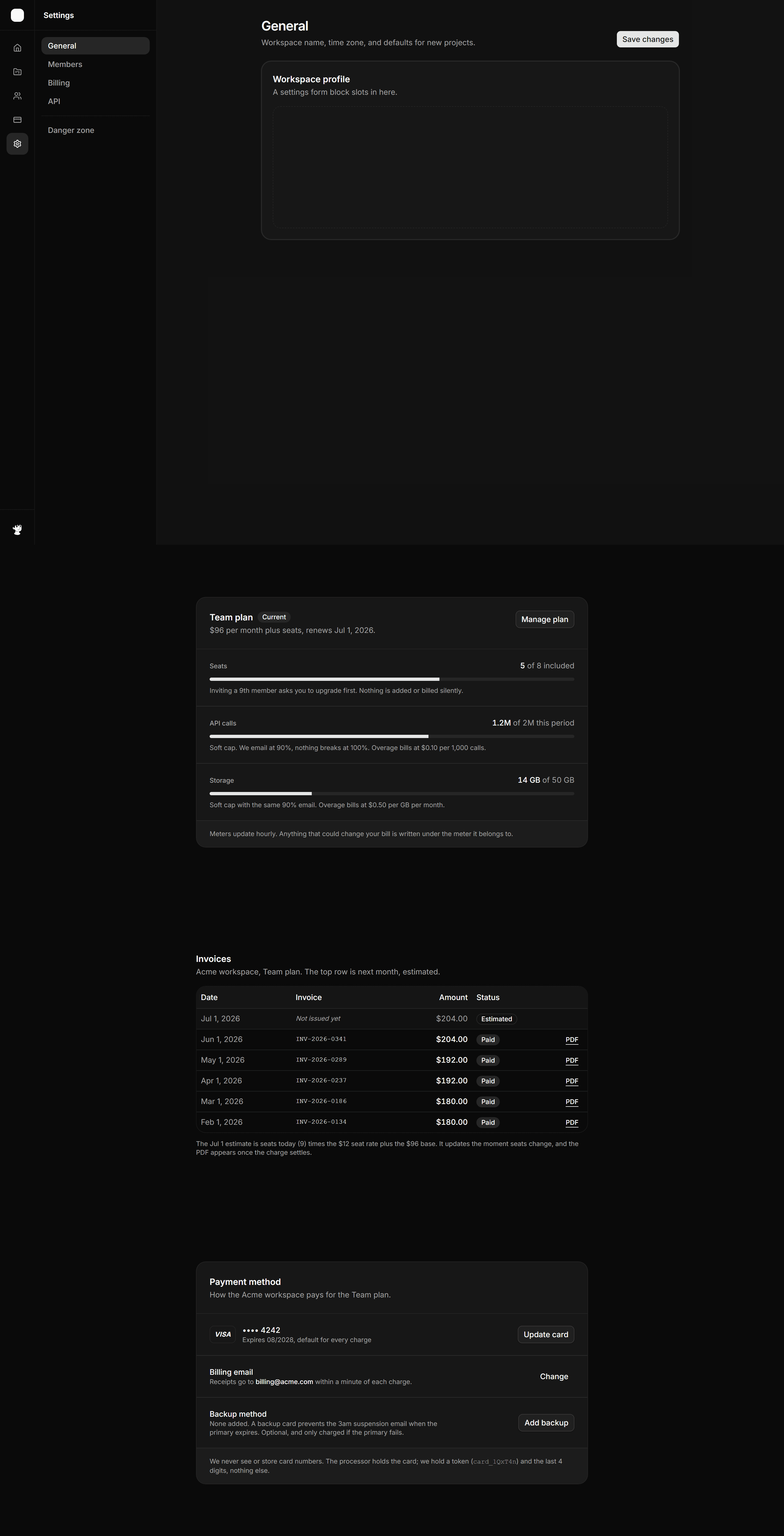Image resolution: width=784 pixels, height=1536 pixels.
Task: Click the Amount column header
Action: click(x=453, y=998)
